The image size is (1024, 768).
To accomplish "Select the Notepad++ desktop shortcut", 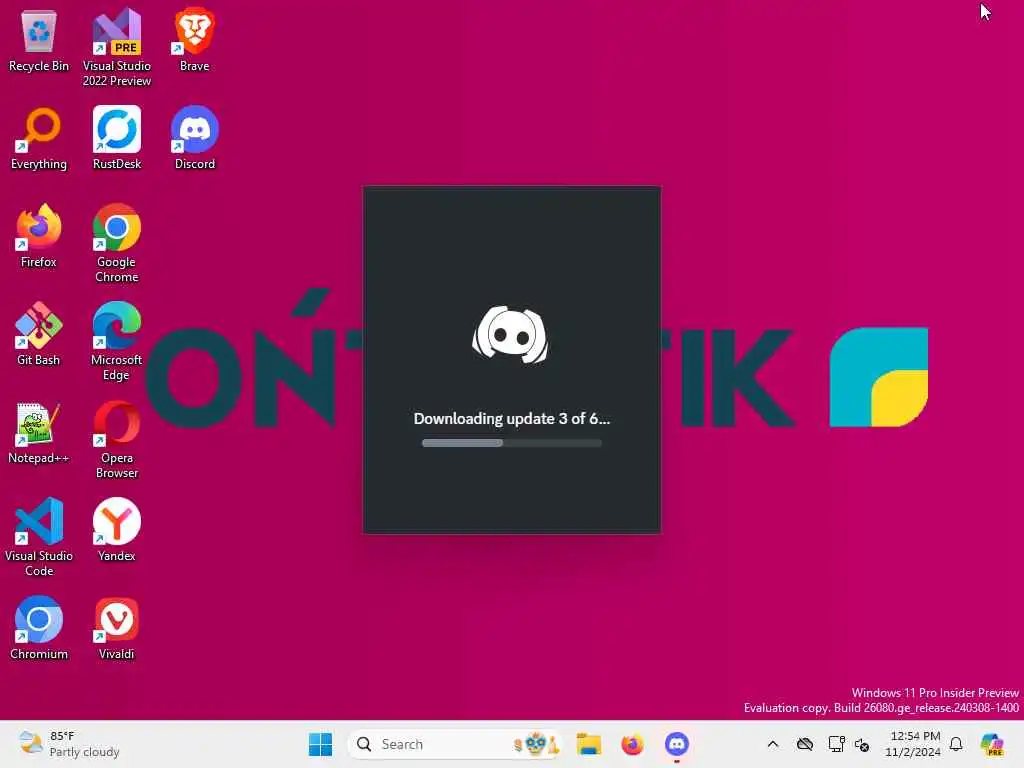I will tap(39, 432).
